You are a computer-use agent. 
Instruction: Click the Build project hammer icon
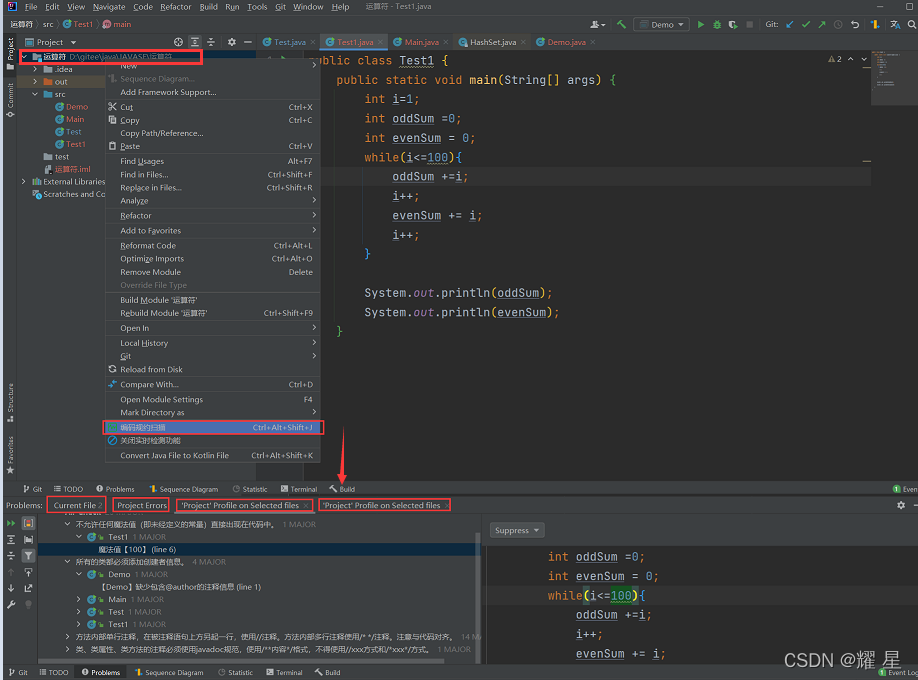point(621,25)
